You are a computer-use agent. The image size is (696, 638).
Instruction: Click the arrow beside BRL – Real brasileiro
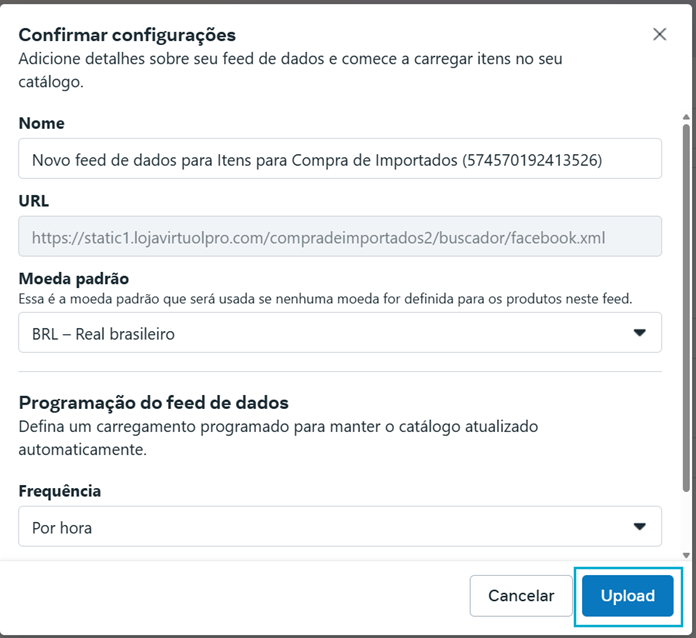coord(639,333)
